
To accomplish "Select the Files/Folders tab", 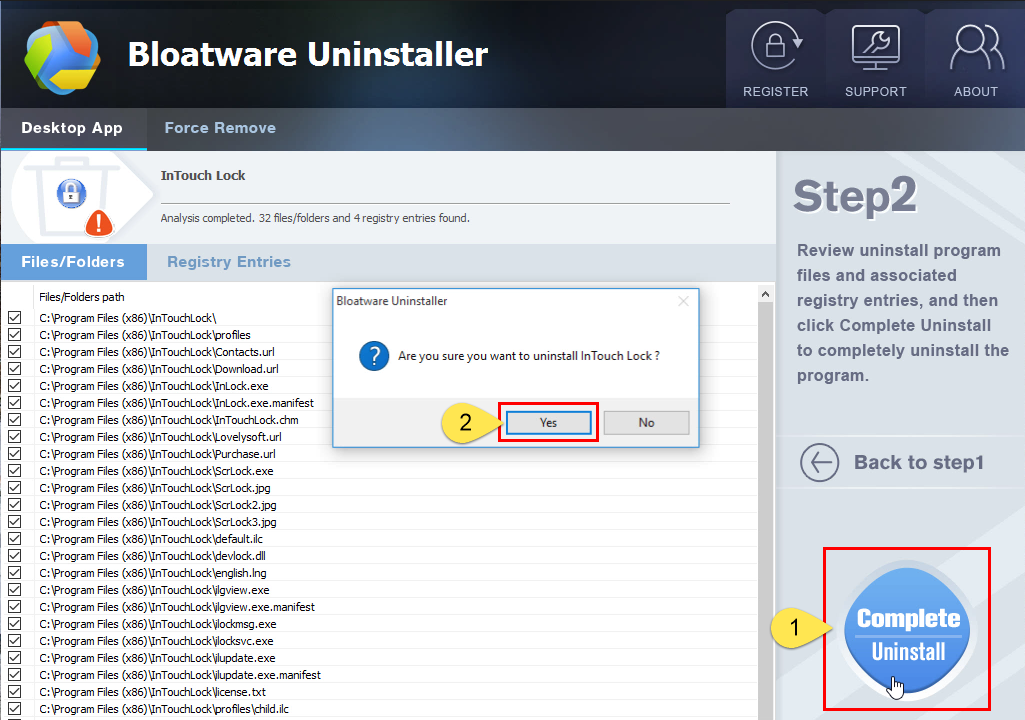I will 73,262.
